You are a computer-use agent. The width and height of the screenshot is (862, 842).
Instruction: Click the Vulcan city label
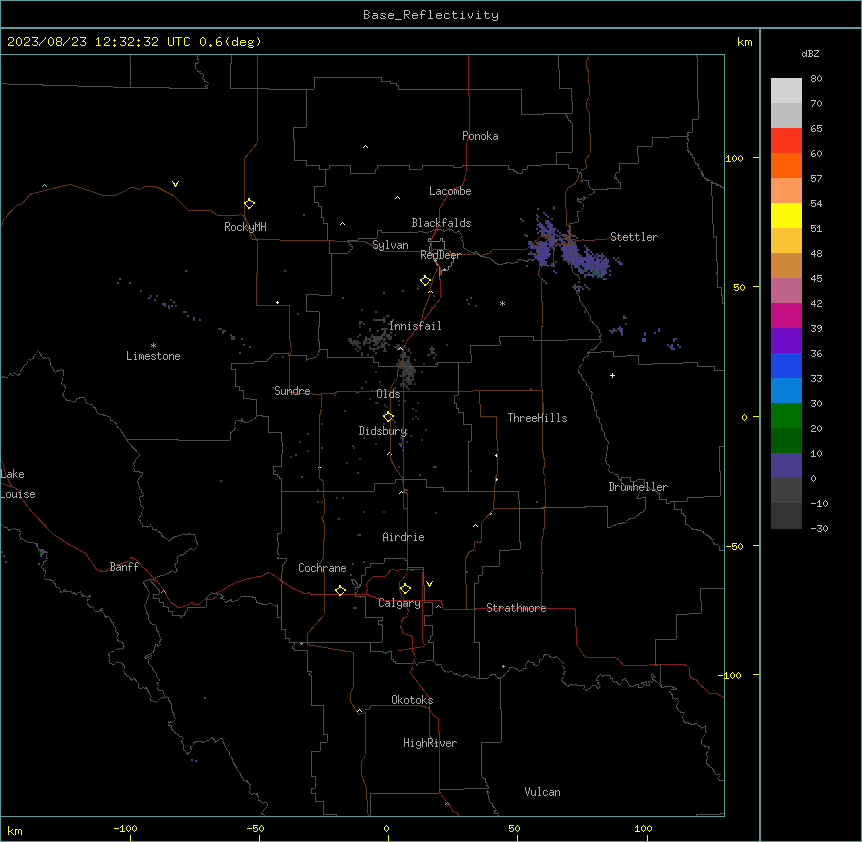543,792
